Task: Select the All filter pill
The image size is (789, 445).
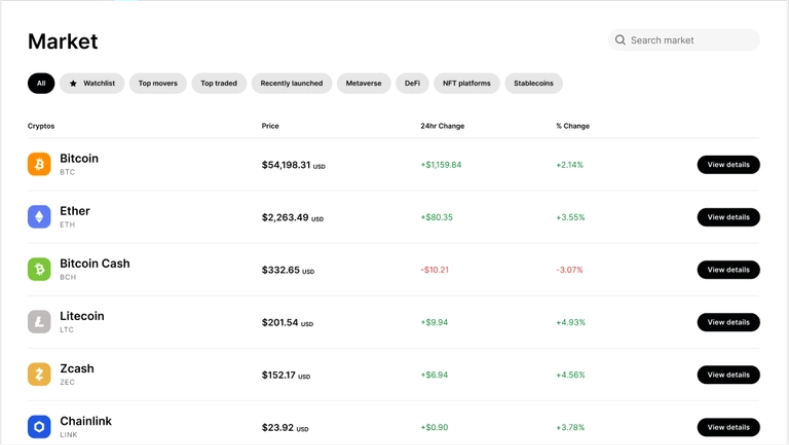Action: click(41, 83)
